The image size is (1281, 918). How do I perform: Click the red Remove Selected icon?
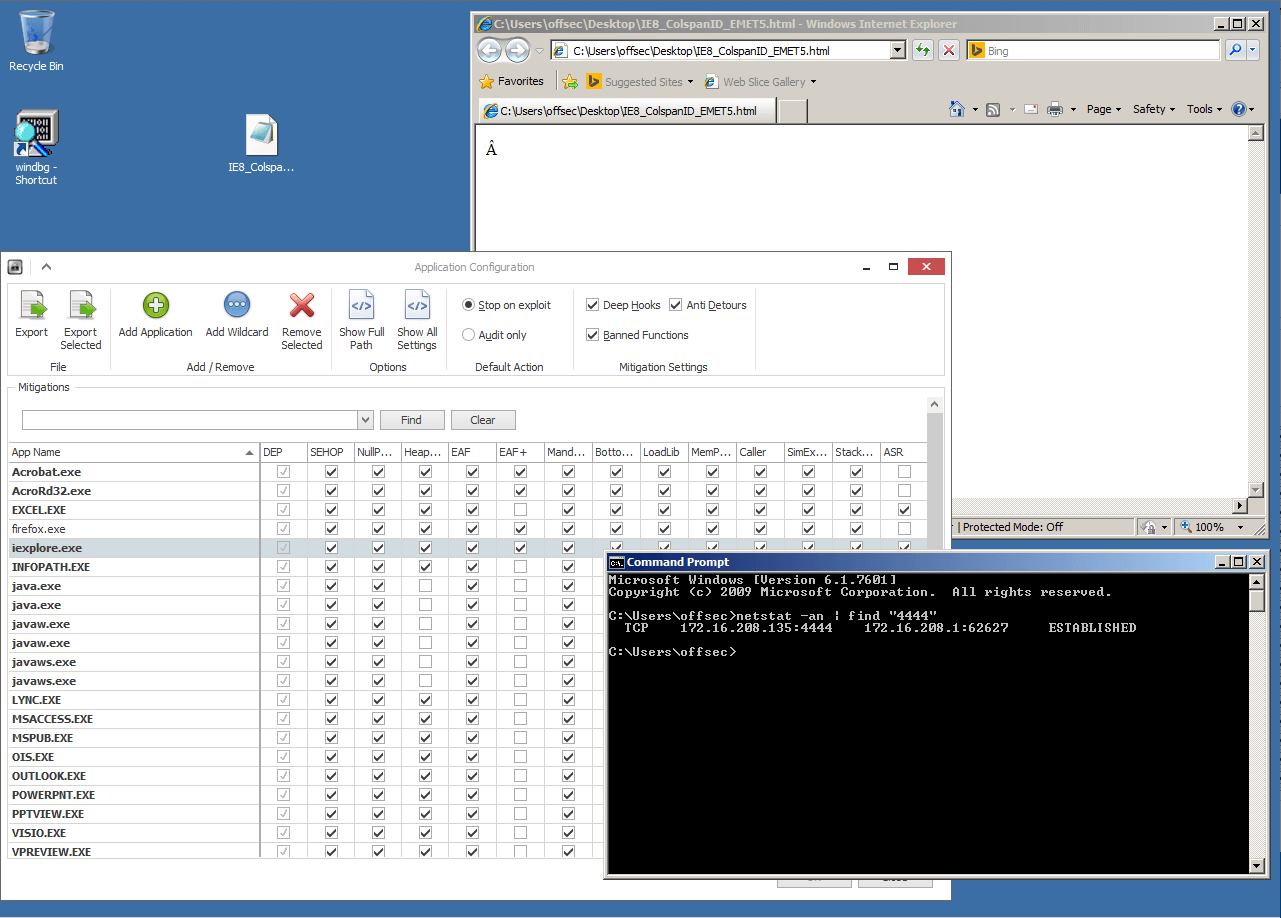coord(301,306)
